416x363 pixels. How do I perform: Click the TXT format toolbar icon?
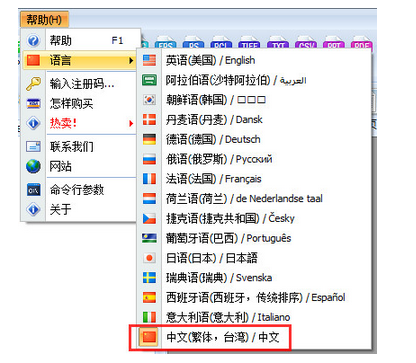point(278,43)
